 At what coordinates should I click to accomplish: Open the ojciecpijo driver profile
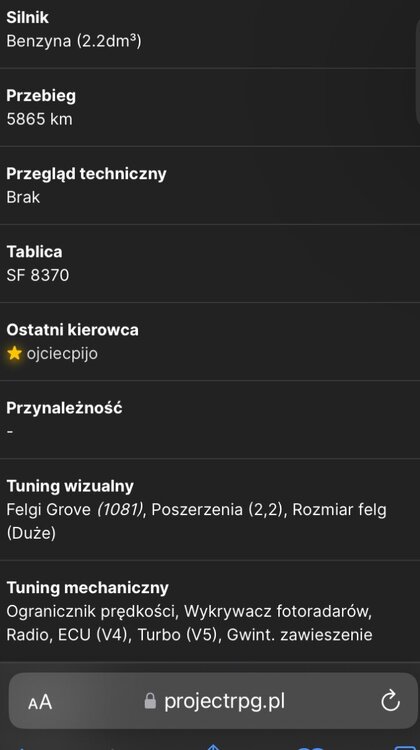coord(62,354)
